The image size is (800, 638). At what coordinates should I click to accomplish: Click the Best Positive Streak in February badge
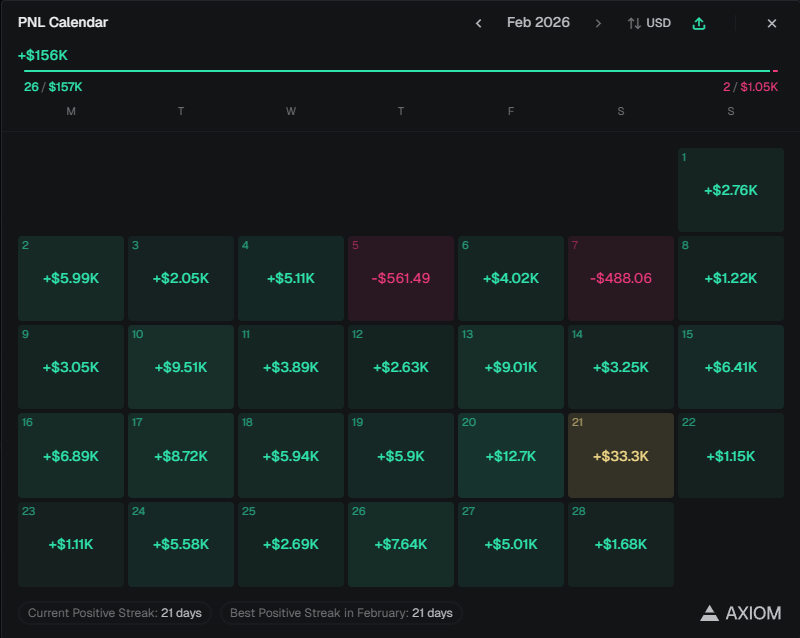click(x=341, y=613)
